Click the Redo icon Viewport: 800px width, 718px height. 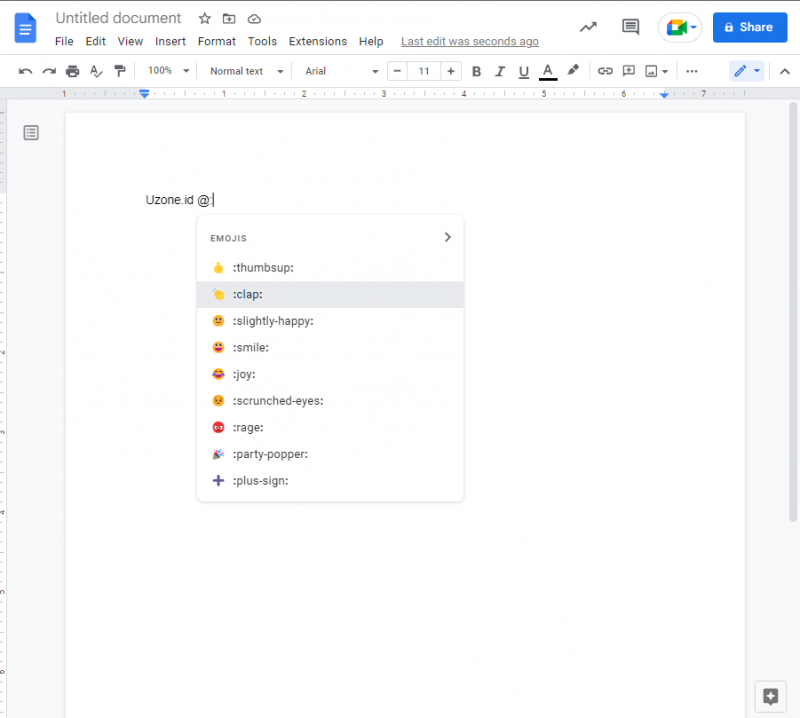(x=49, y=71)
